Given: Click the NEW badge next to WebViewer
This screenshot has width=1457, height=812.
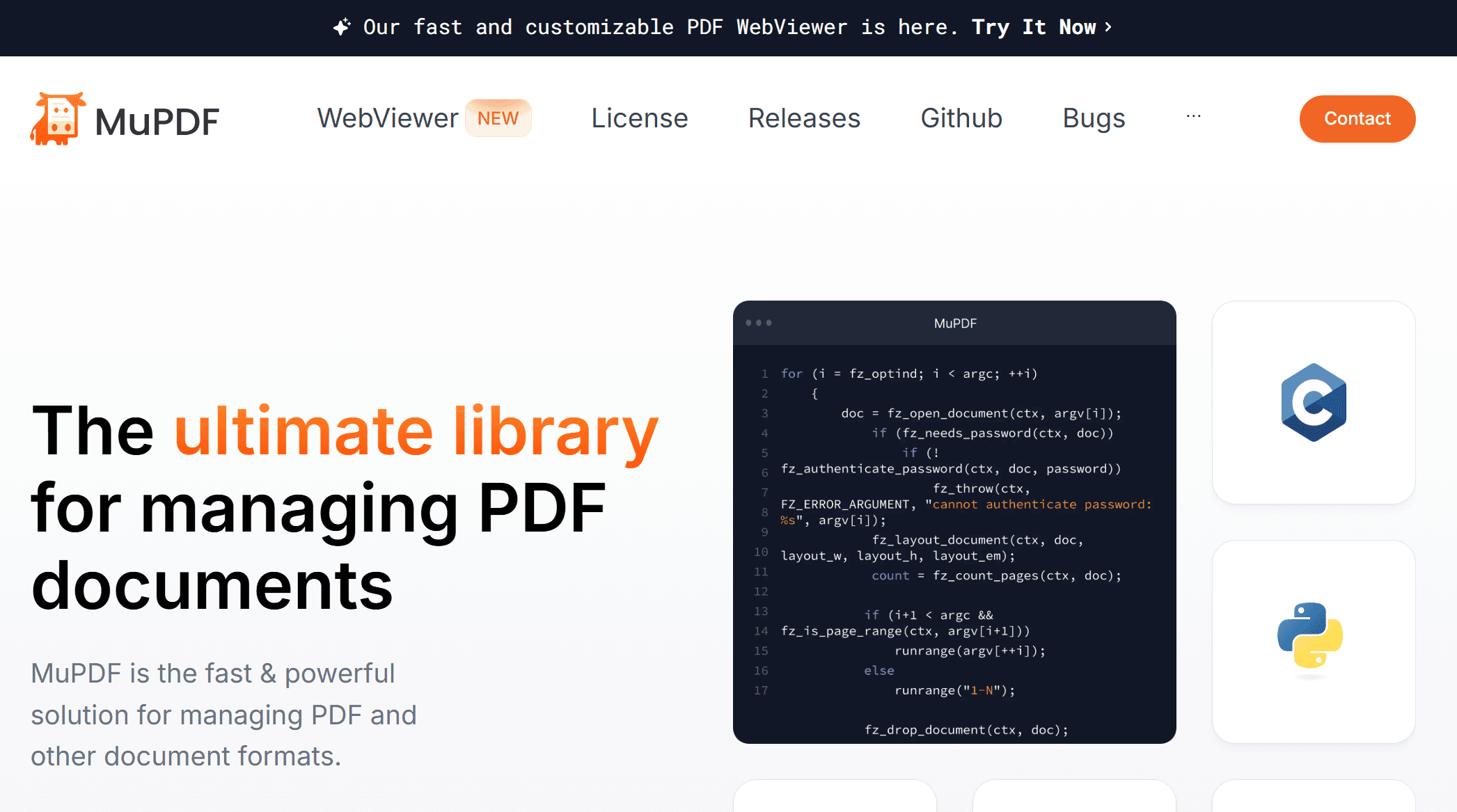Looking at the screenshot, I should [x=498, y=118].
